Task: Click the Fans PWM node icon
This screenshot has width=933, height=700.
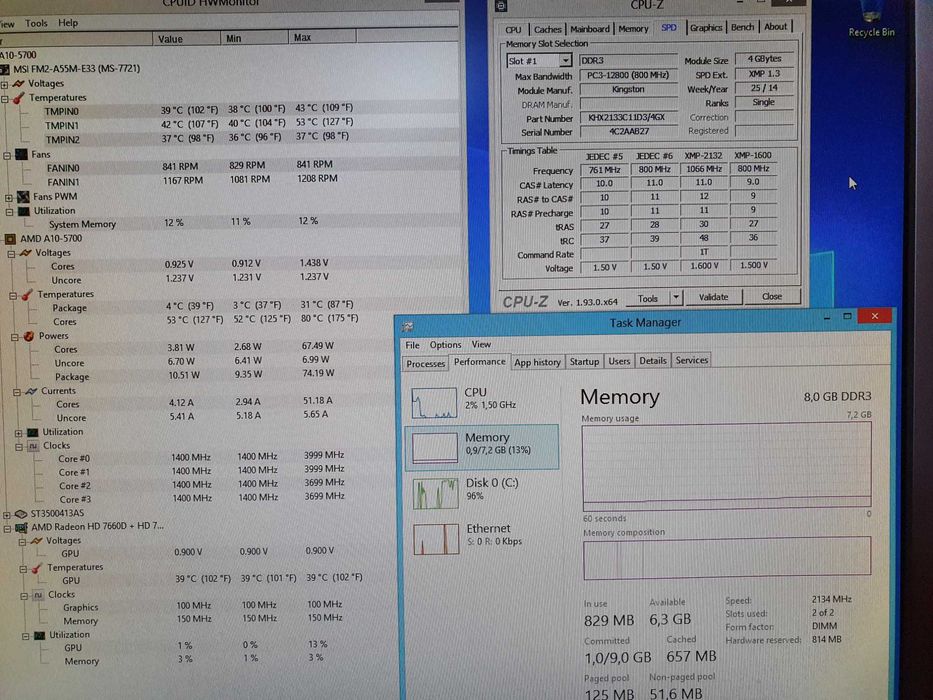Action: tap(23, 196)
